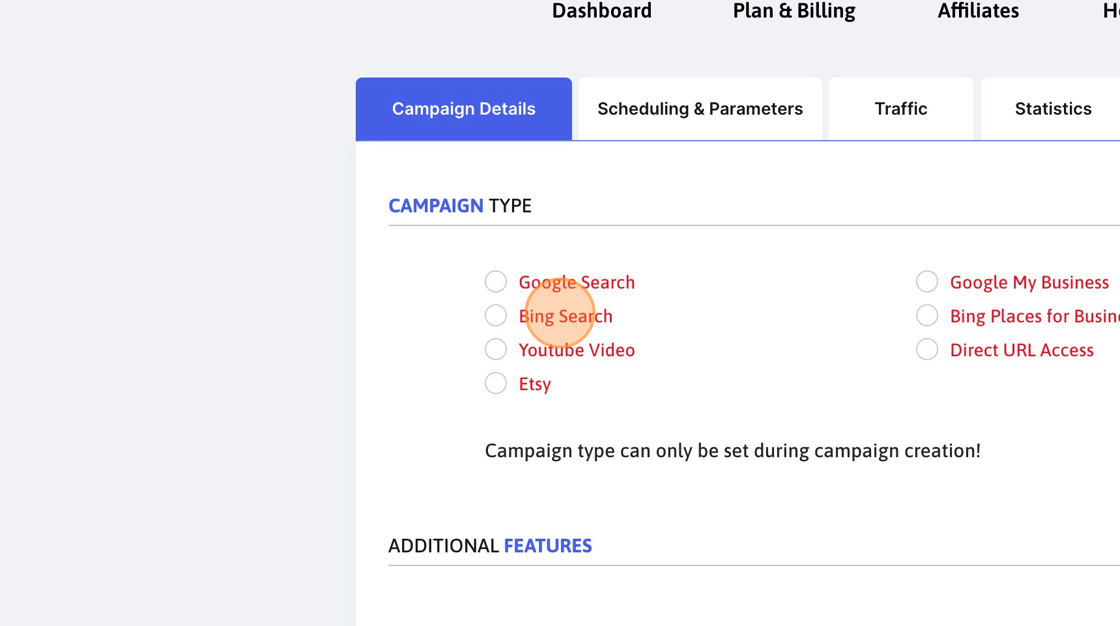Choose the Bing Places for Business radio circle
Viewport: 1120px width, 626px height.
tap(927, 315)
